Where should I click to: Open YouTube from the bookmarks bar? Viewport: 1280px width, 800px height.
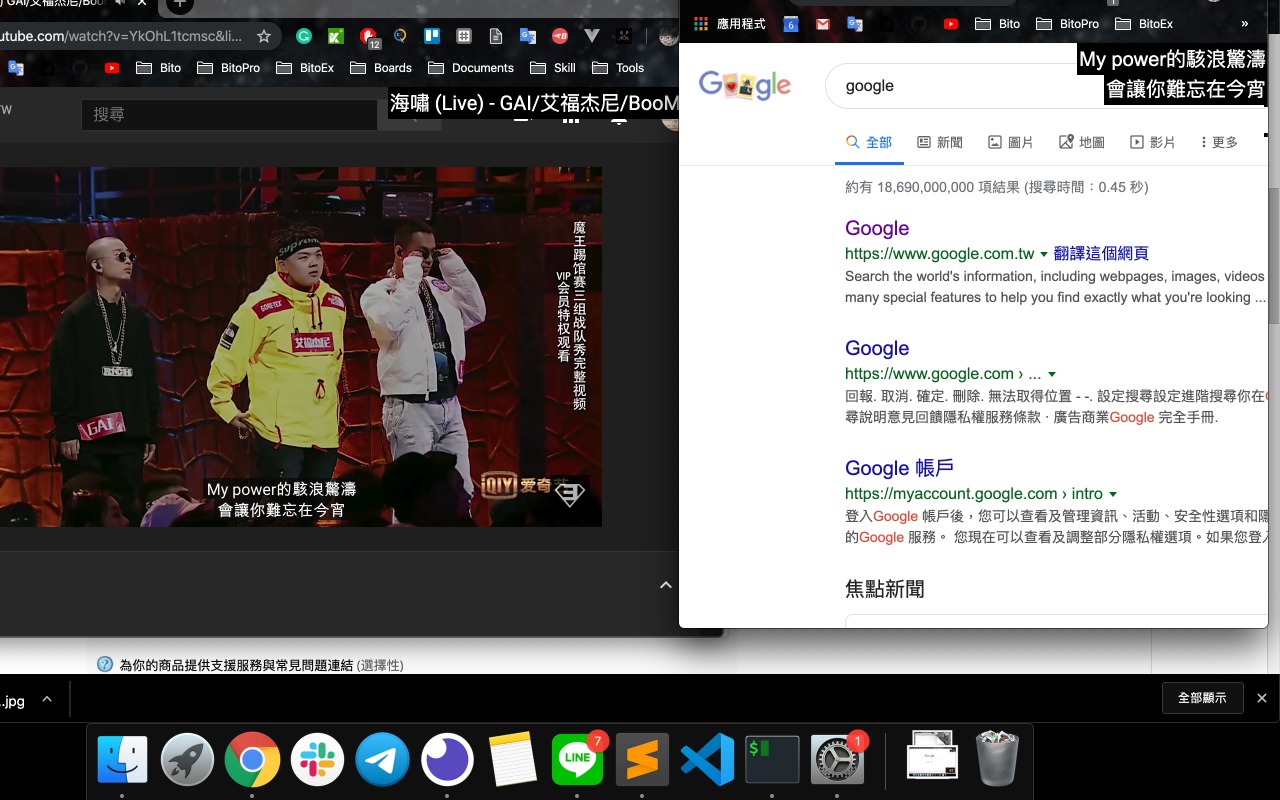[x=949, y=24]
